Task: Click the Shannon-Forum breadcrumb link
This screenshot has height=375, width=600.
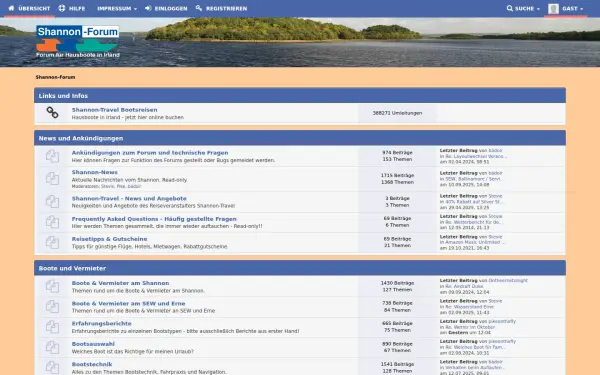Action: click(x=55, y=77)
